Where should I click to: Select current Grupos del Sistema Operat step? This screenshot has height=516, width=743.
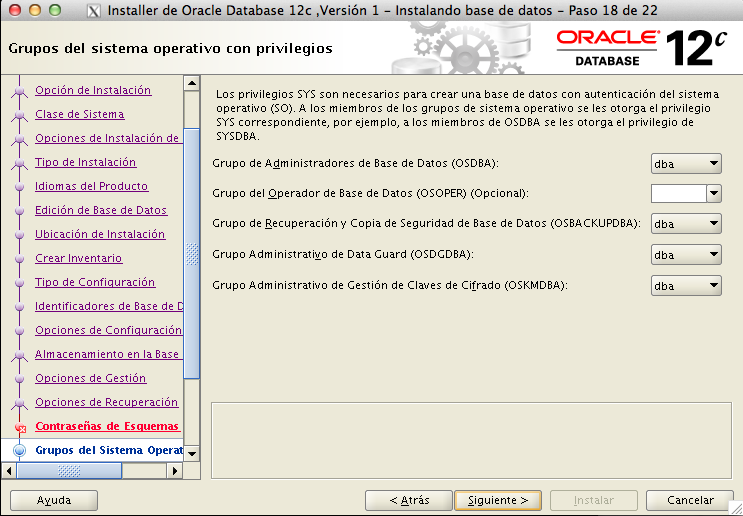(109, 450)
